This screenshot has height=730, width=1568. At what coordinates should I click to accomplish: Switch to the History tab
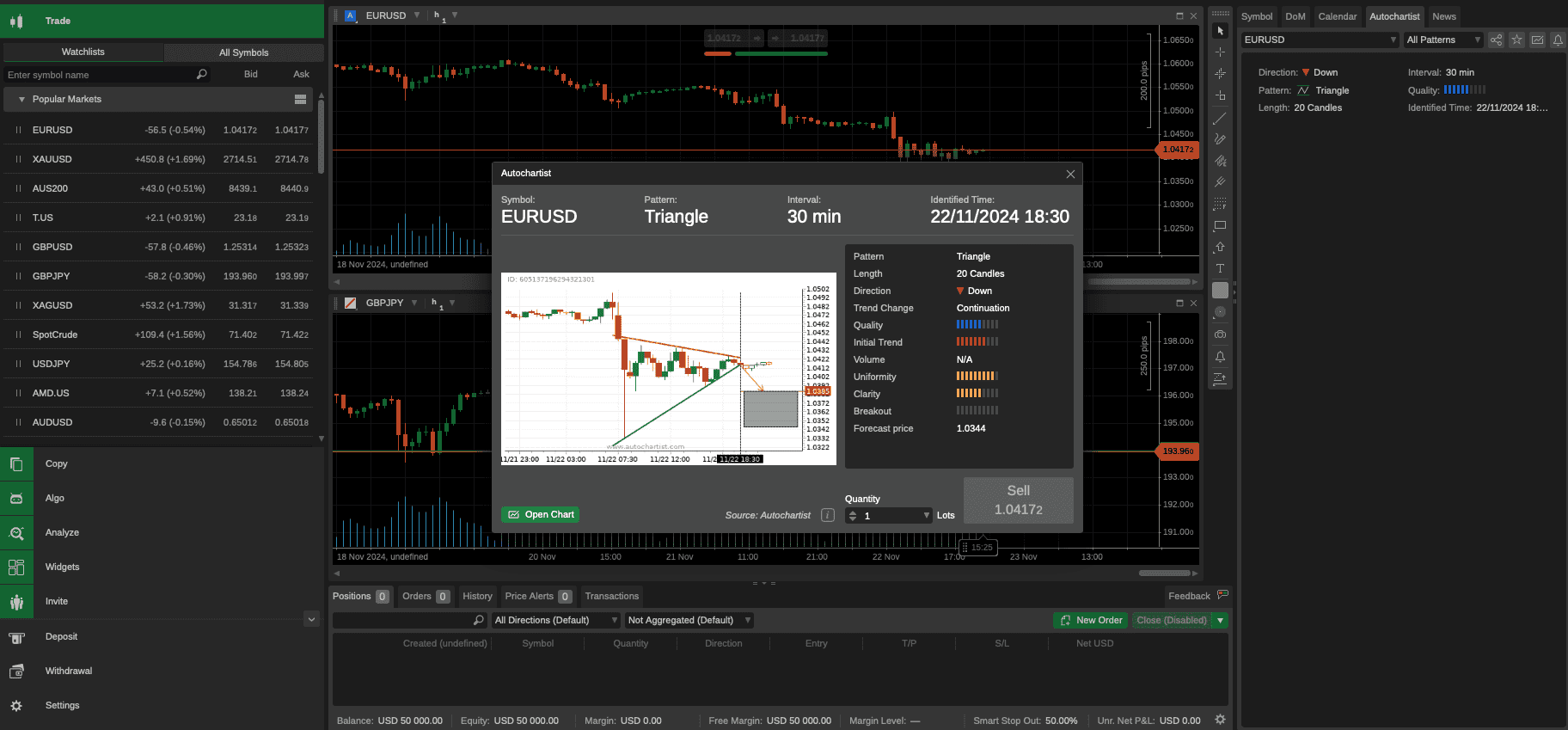click(477, 596)
